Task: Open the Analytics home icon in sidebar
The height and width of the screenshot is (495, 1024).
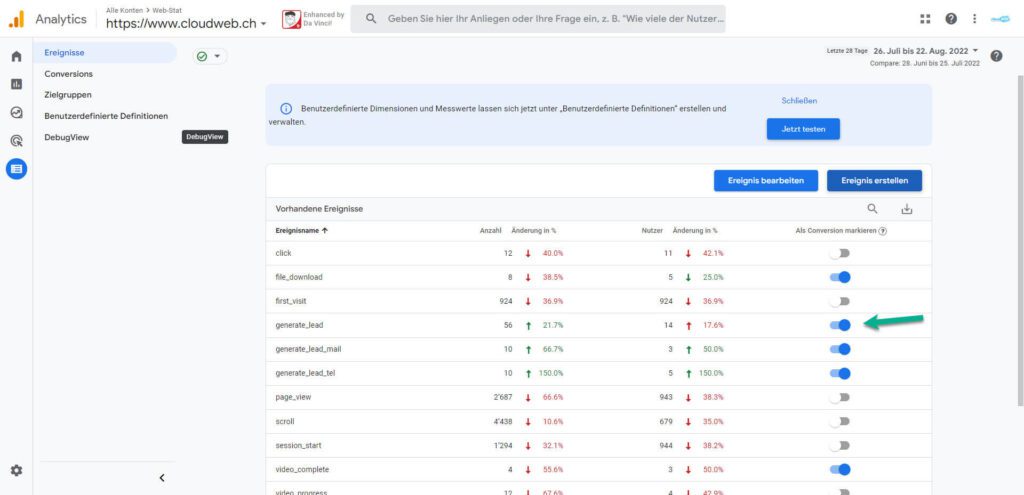Action: (x=16, y=57)
